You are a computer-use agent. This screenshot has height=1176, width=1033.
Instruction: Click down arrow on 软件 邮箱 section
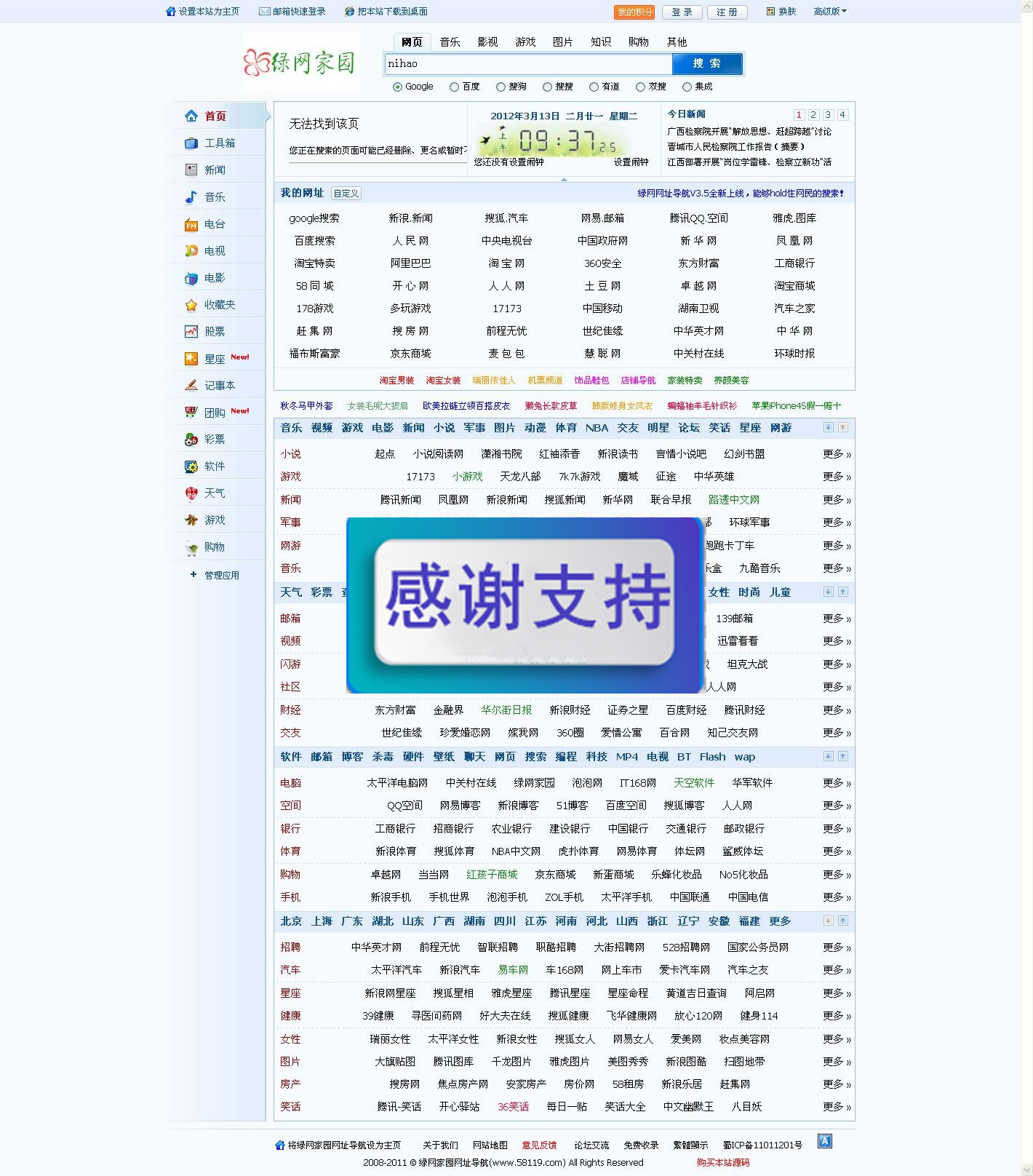(x=828, y=757)
